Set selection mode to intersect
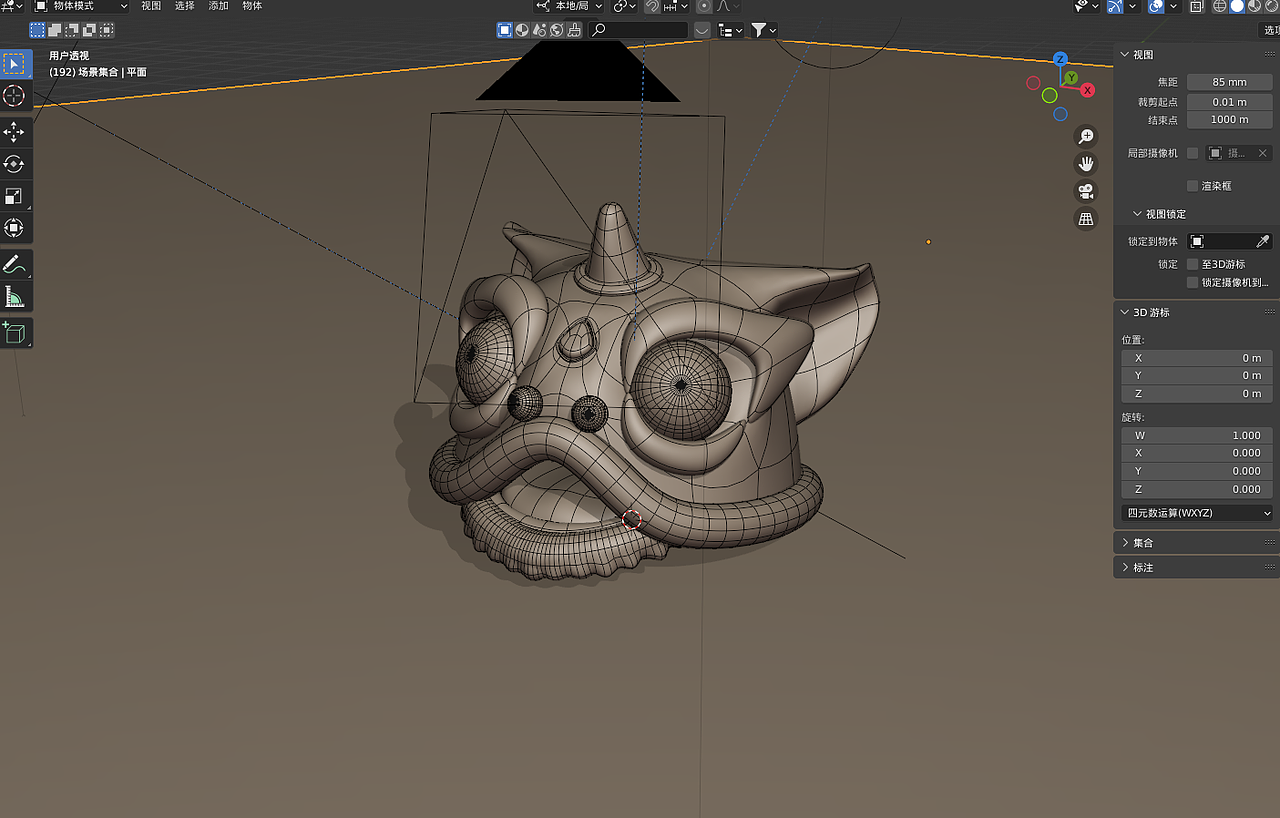This screenshot has height=818, width=1280. pyautogui.click(x=104, y=31)
